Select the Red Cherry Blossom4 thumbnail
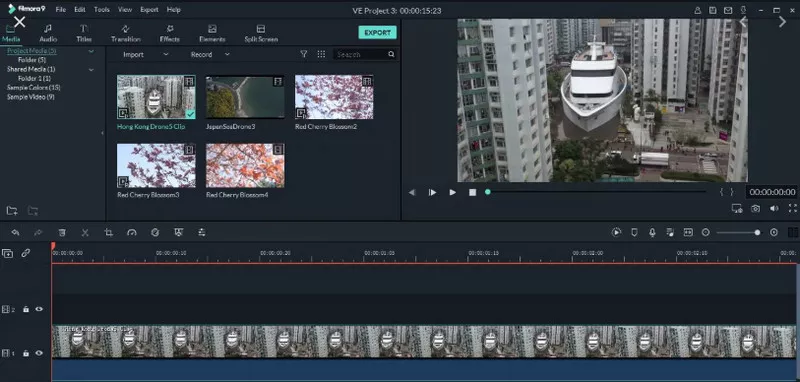 pos(245,165)
